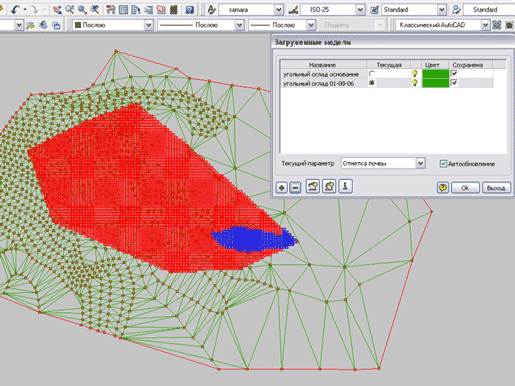
Task: Click the dimension style icon beside ISO-25
Action: point(293,10)
